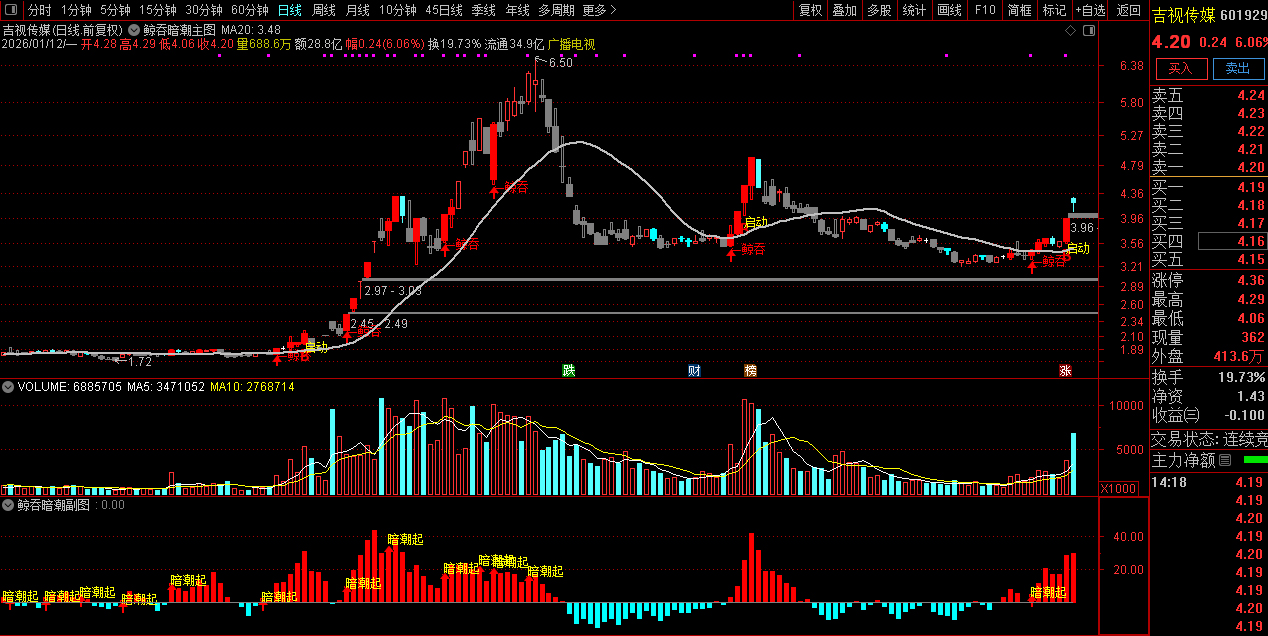This screenshot has height=636, width=1268.
Task: Click the 6.50 peak price label
Action: [x=560, y=63]
